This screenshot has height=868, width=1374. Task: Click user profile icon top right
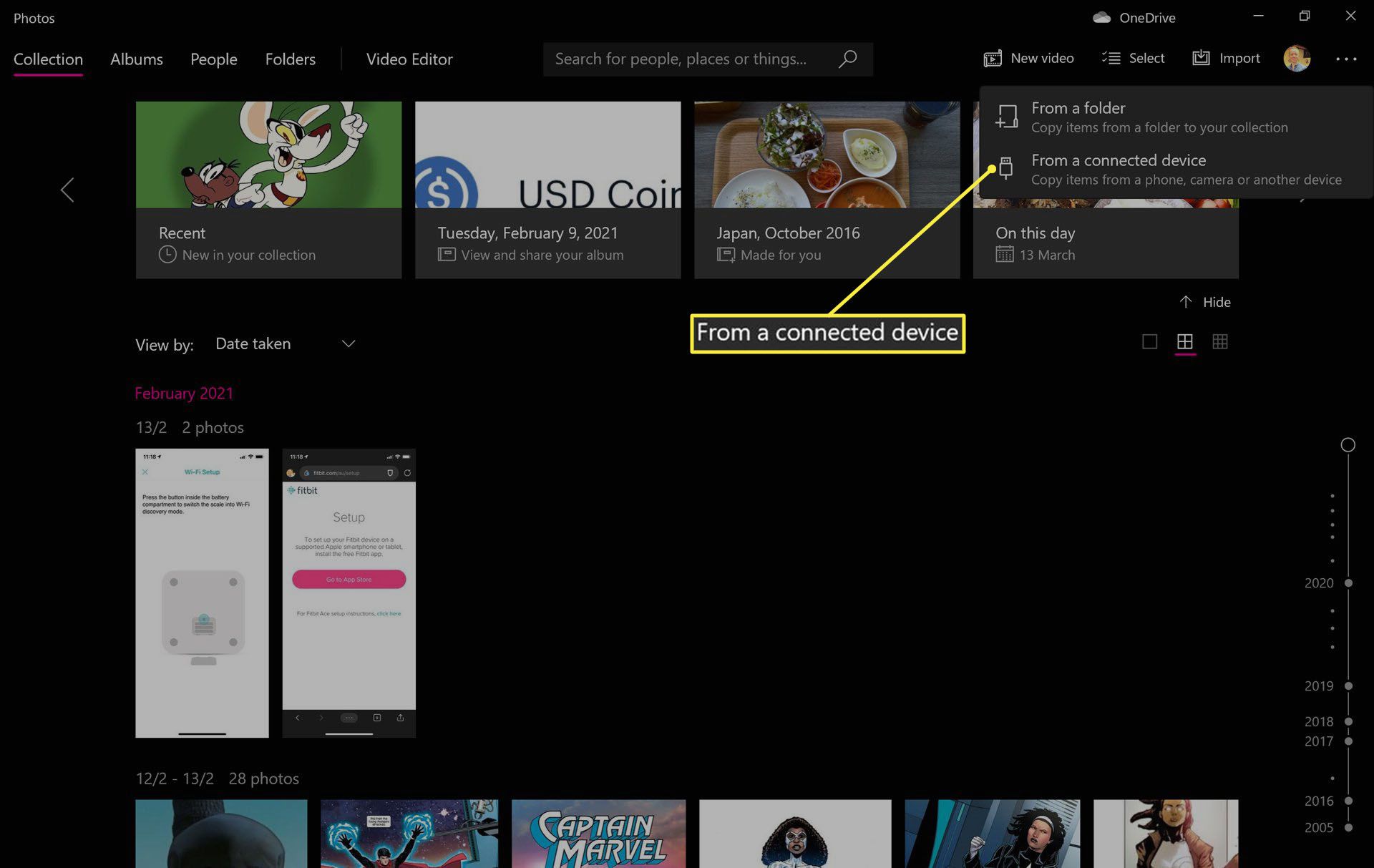click(1296, 58)
